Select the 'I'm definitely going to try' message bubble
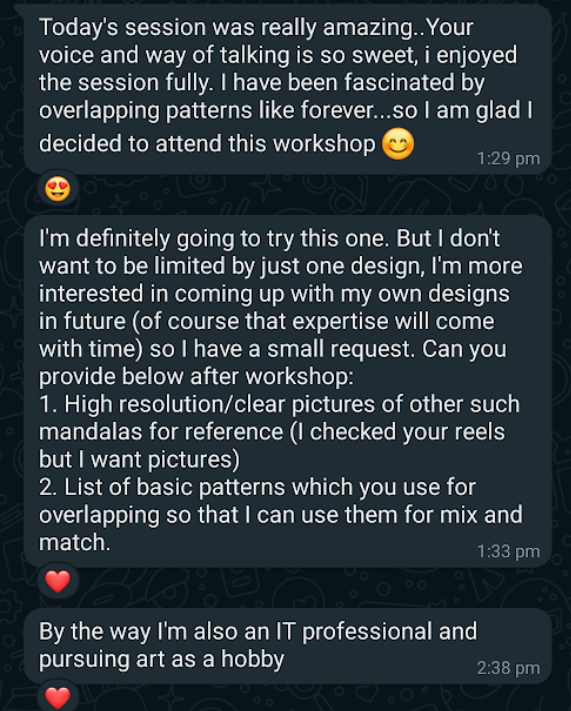The image size is (571, 711). pyautogui.click(x=288, y=391)
